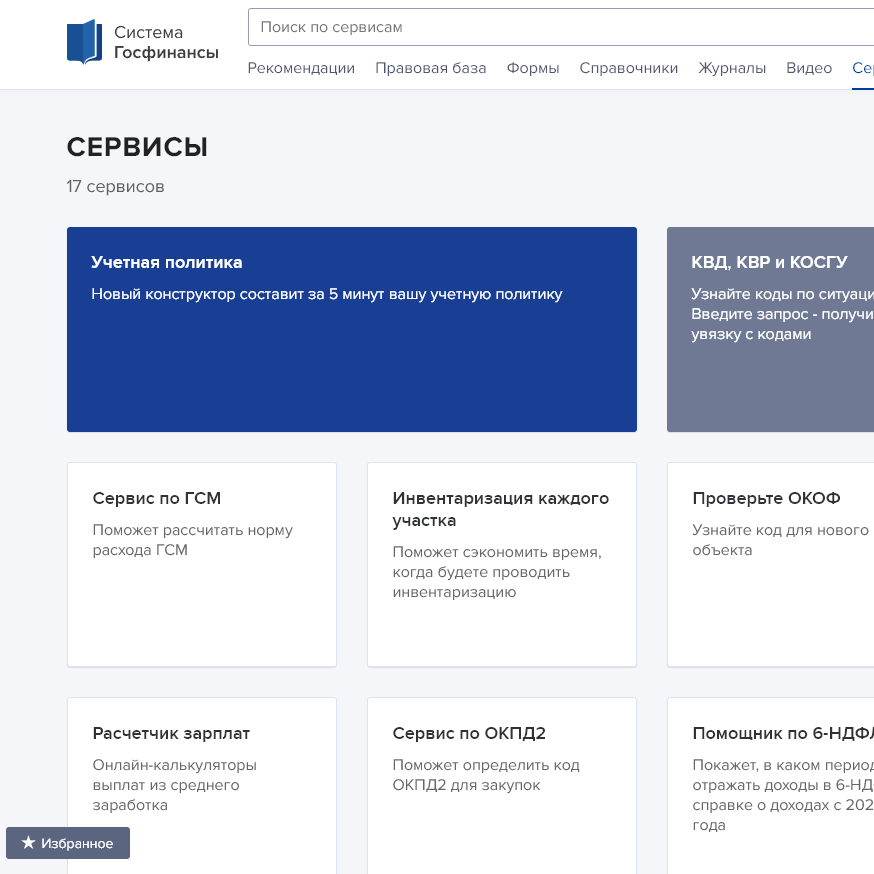Click the 17 сервисов count text
This screenshot has height=874, width=874.
[115, 186]
